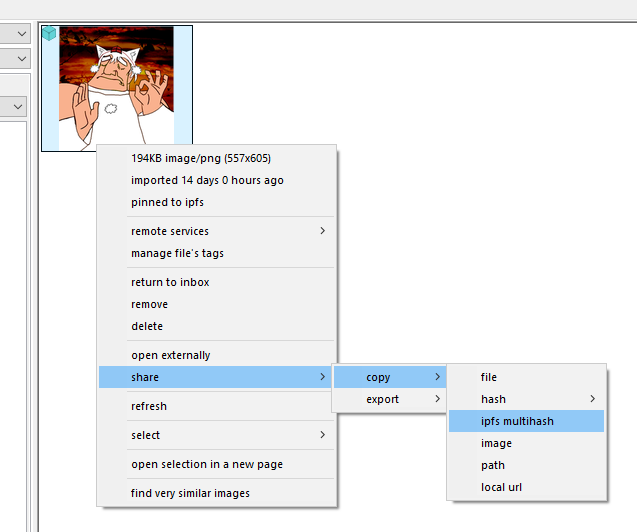Screen dimensions: 637x532
Task: Click the chevron next to 'hash'
Action: coord(593,399)
